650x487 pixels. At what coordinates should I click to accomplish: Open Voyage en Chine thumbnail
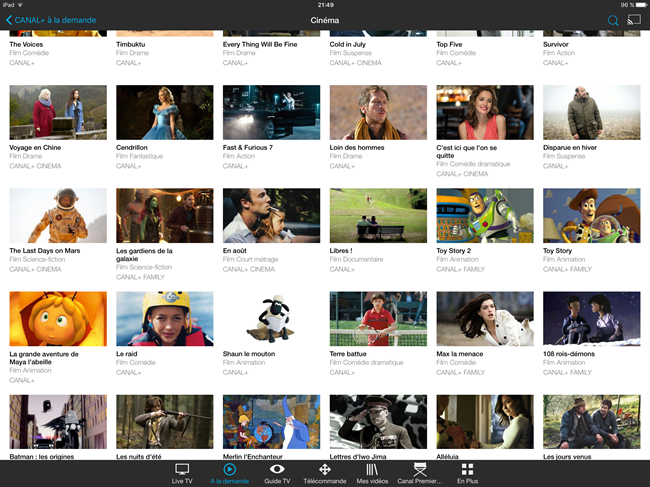coord(58,112)
